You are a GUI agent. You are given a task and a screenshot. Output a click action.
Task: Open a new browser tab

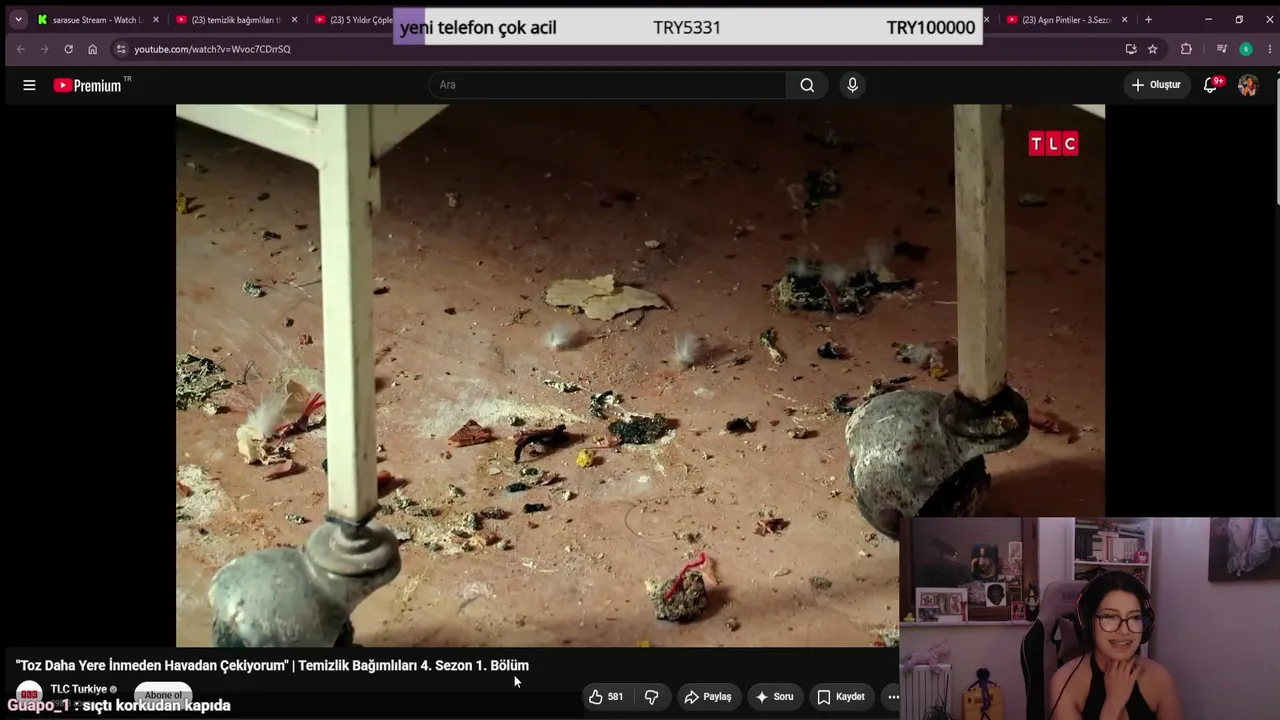pos(1148,20)
